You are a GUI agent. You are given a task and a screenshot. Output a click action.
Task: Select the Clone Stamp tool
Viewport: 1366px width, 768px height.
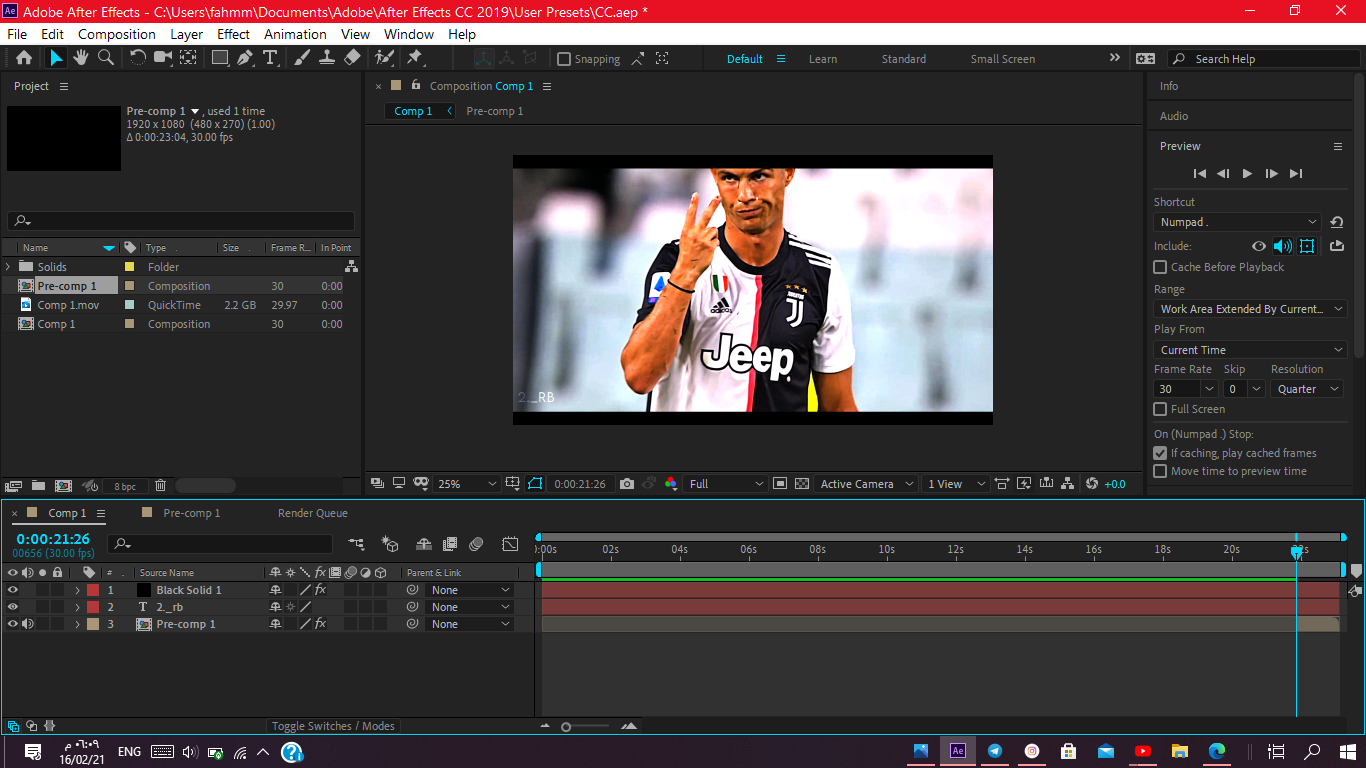tap(327, 58)
